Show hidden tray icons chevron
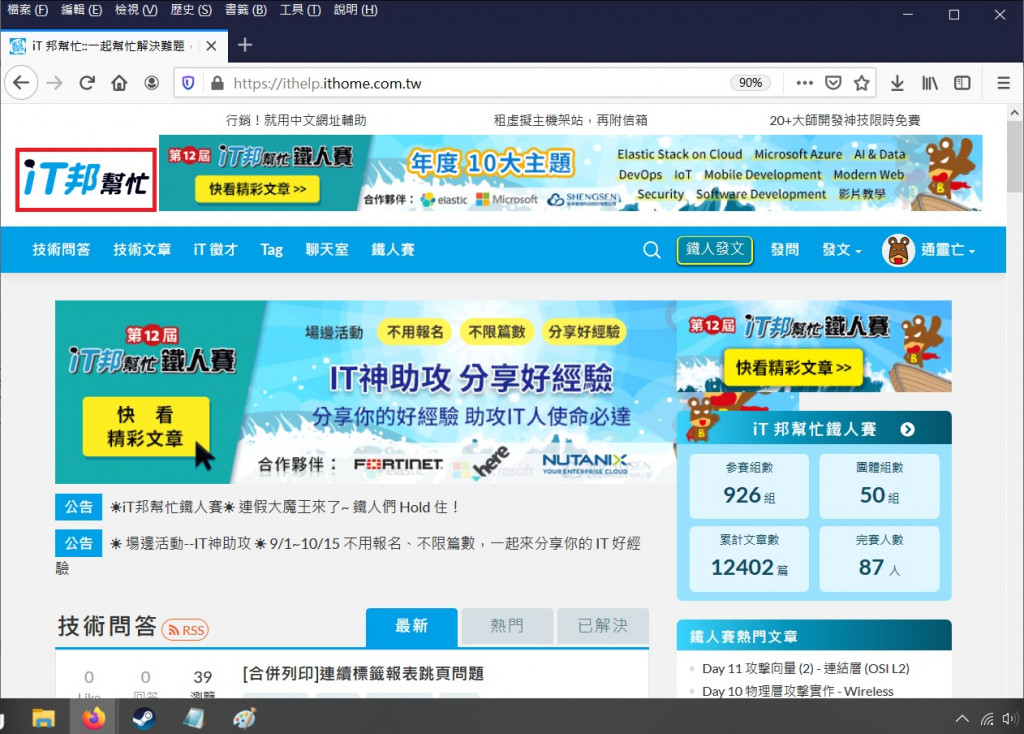 962,719
